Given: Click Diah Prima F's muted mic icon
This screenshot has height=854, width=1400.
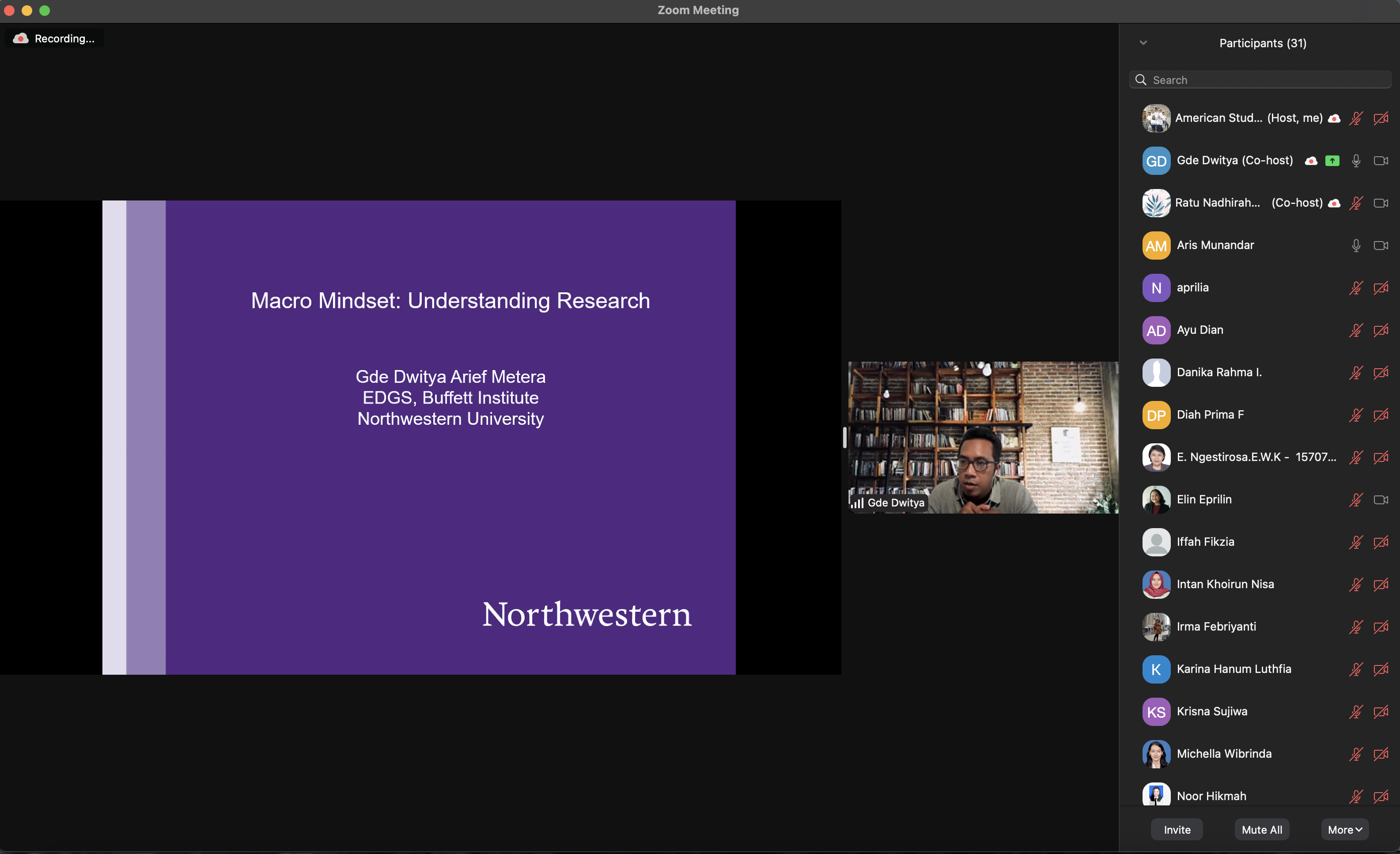Looking at the screenshot, I should (1356, 416).
